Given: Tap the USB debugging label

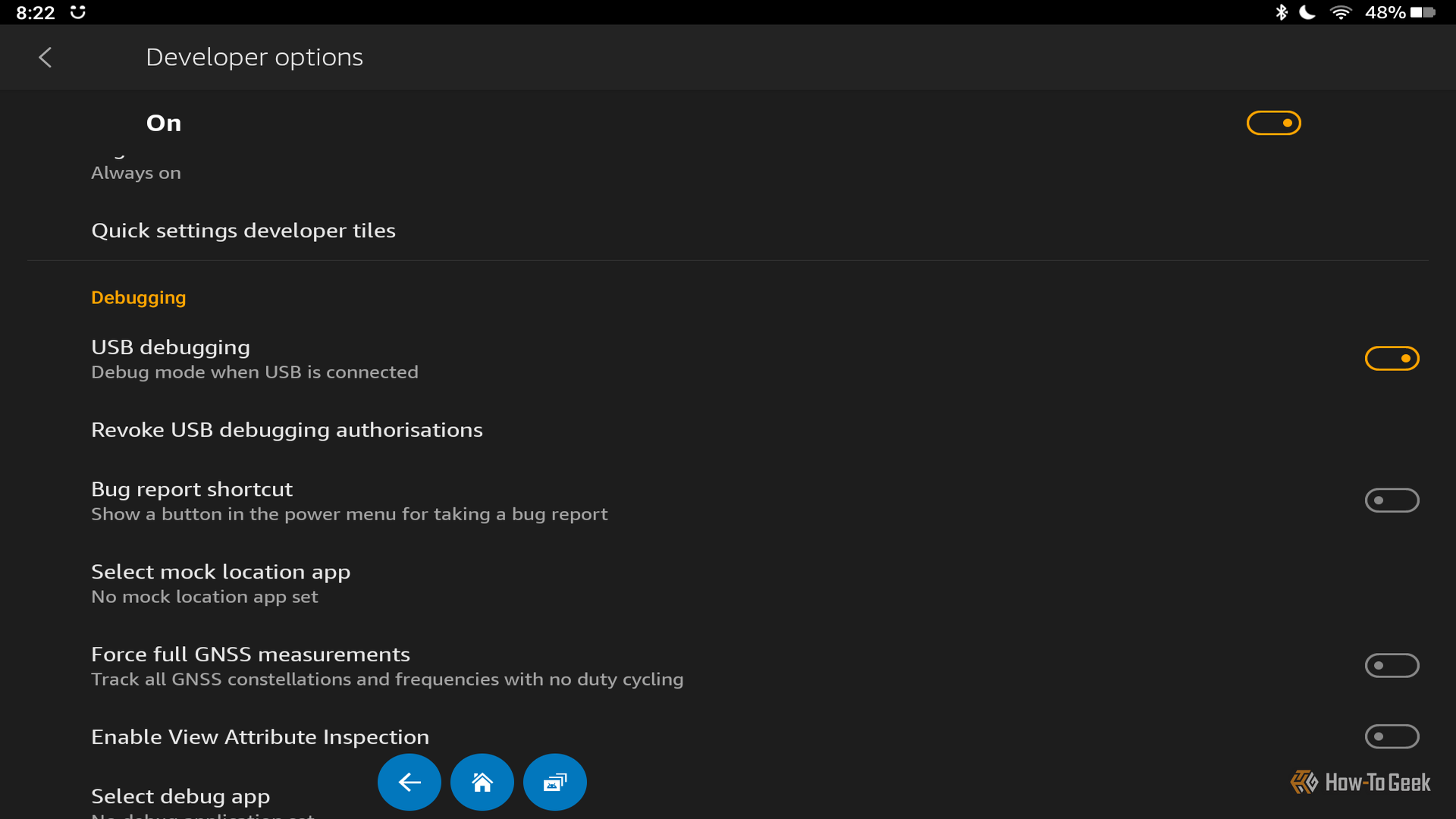Looking at the screenshot, I should 171,347.
